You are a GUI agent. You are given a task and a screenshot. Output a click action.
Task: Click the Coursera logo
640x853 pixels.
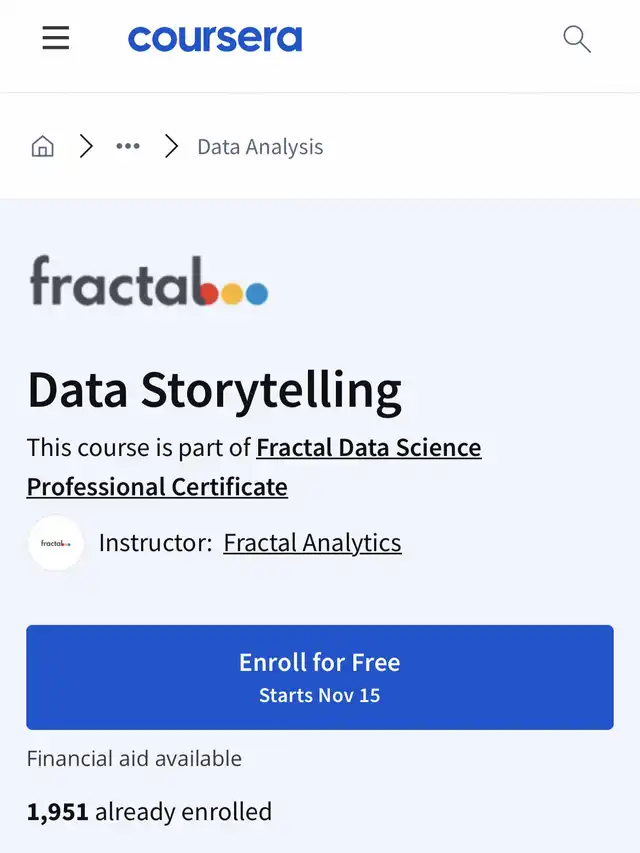point(215,39)
